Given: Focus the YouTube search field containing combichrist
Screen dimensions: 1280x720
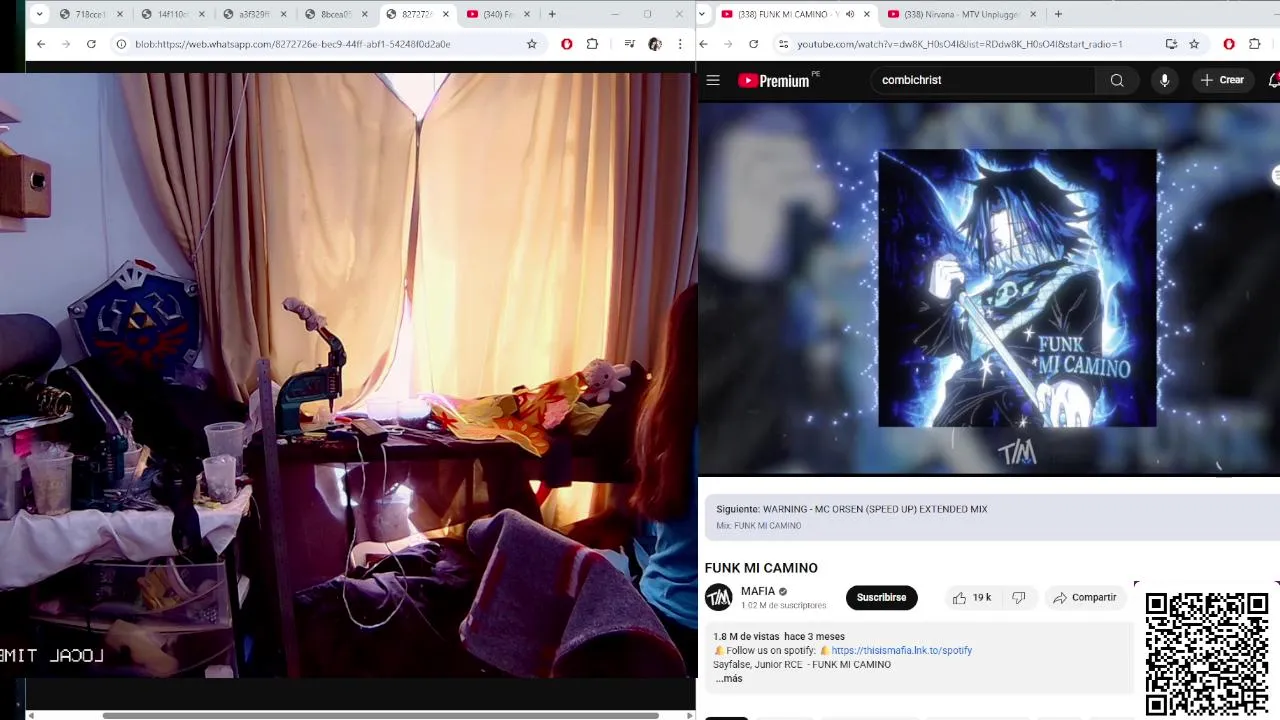Looking at the screenshot, I should (985, 80).
